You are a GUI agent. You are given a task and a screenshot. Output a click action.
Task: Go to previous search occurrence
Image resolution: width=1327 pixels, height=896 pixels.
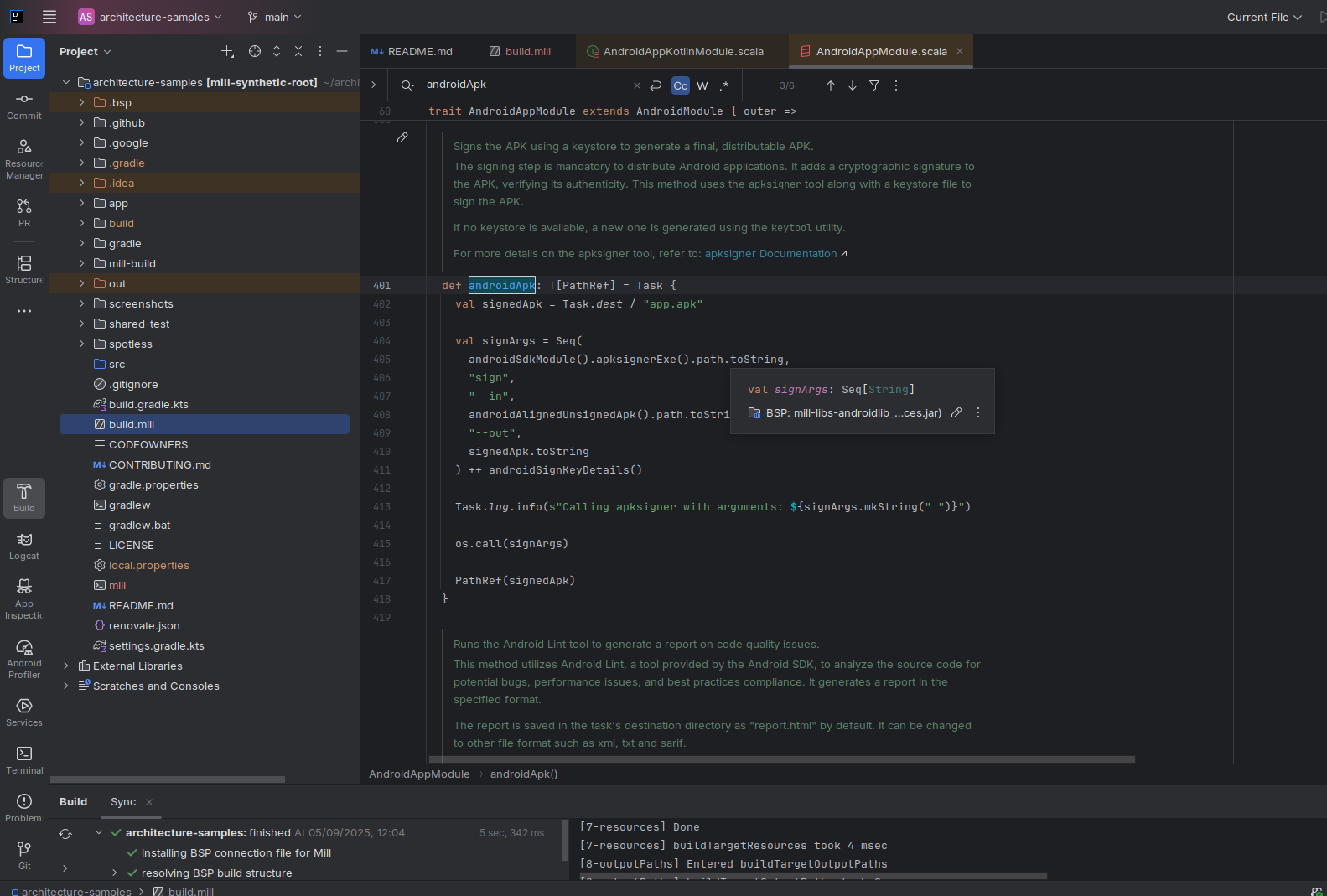[x=831, y=85]
